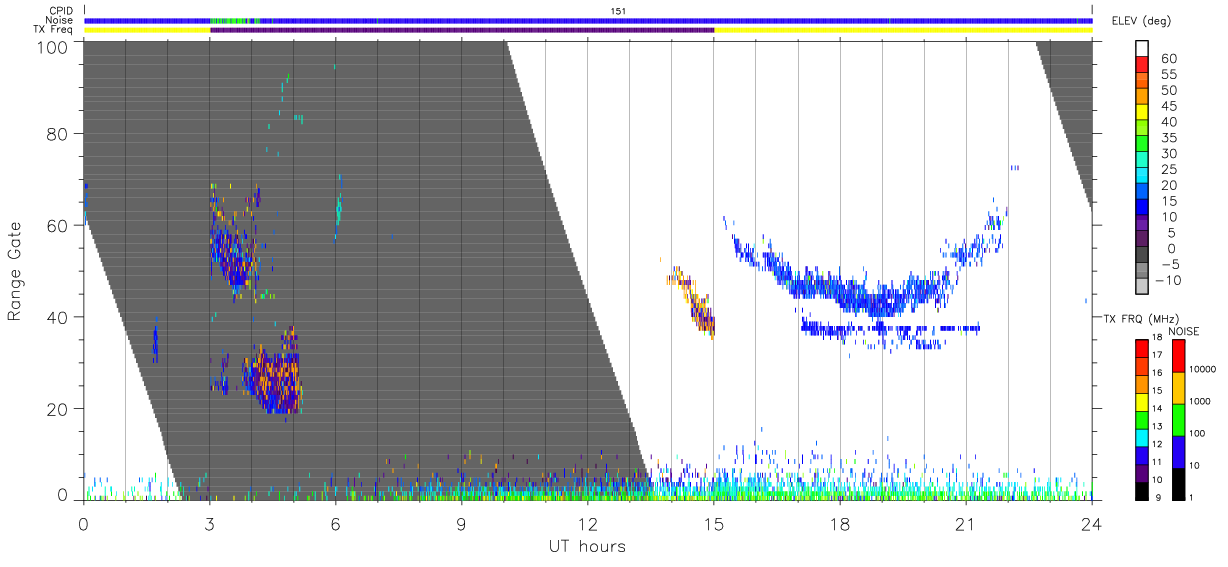Click the green patch in the Noise bar
This screenshot has height=567, width=1228.
(x=235, y=20)
